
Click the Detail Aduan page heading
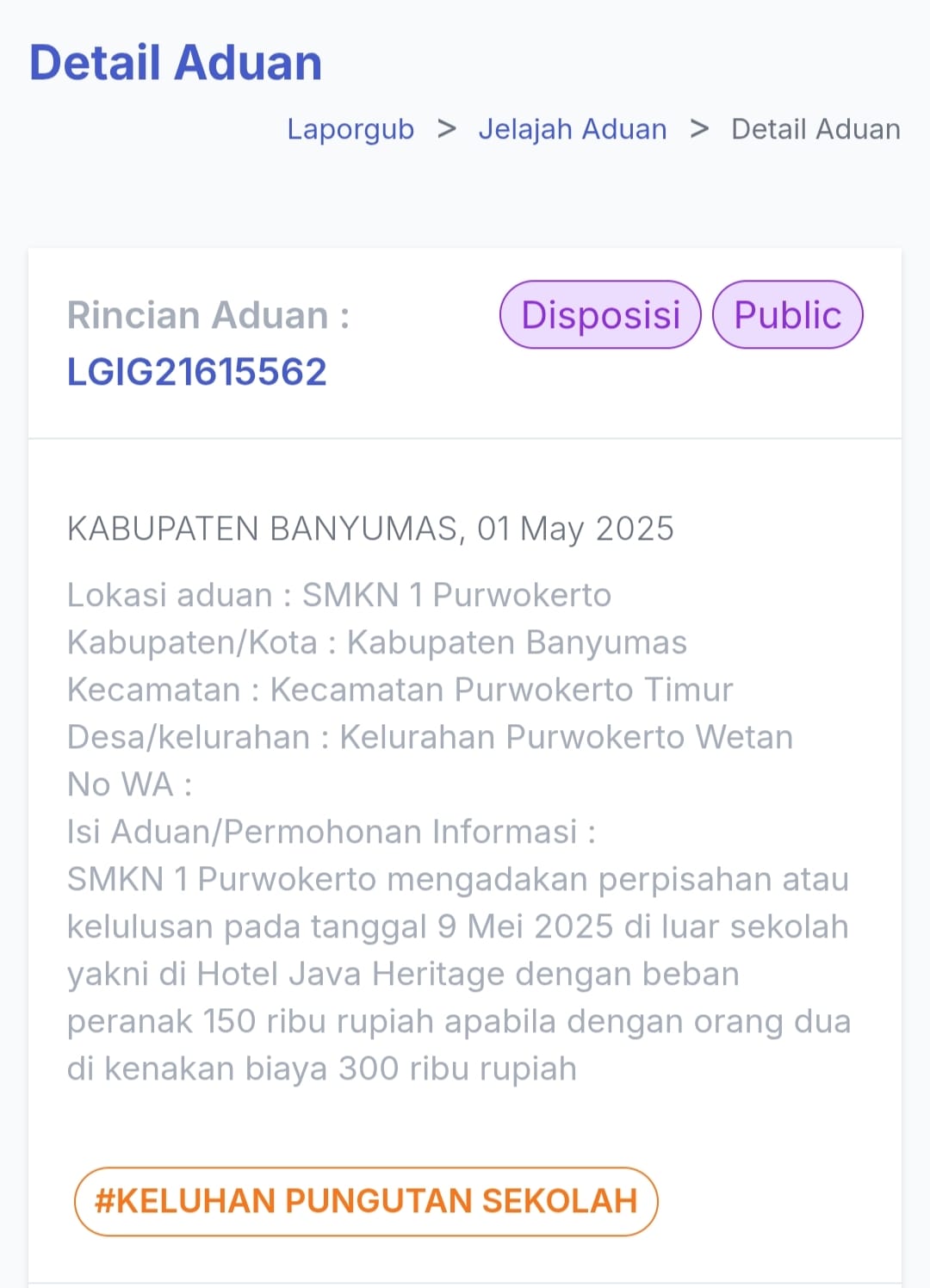coord(176,63)
